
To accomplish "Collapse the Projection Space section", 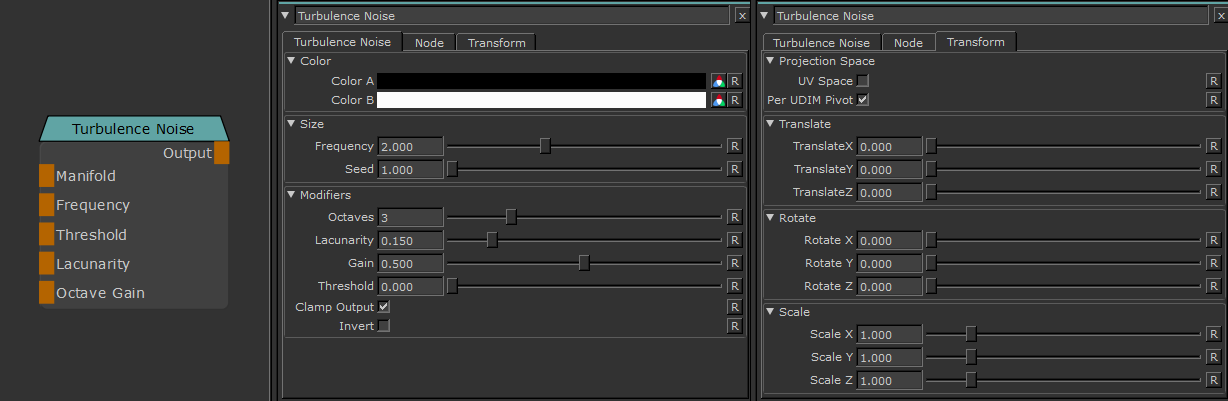I will point(770,61).
